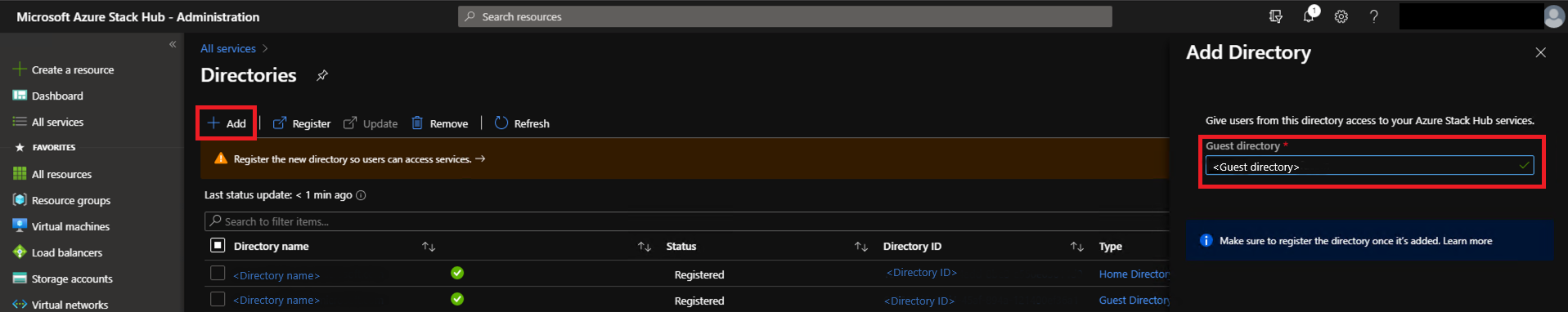Pin the Directories page with pushpin
Screen dimensions: 1568x312
tap(322, 75)
